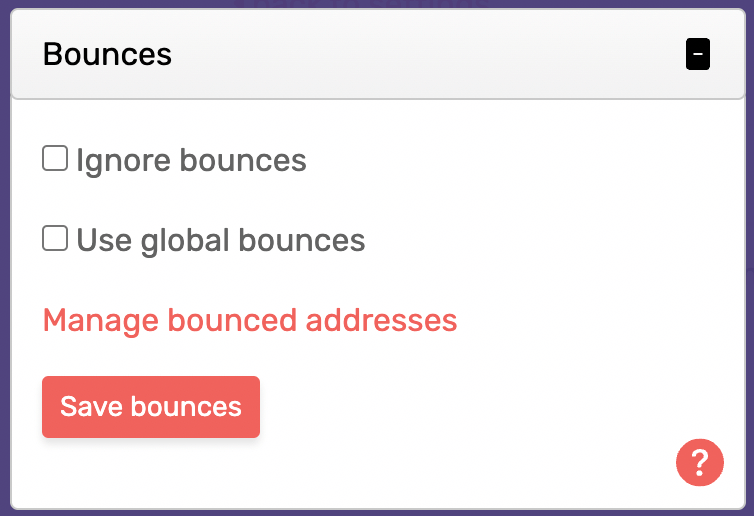
Task: Toggle the Bounces section header bar
Action: (377, 54)
